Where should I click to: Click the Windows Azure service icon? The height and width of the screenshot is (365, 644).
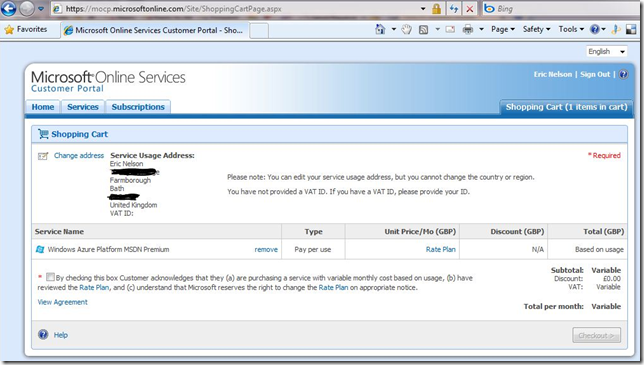(x=40, y=249)
